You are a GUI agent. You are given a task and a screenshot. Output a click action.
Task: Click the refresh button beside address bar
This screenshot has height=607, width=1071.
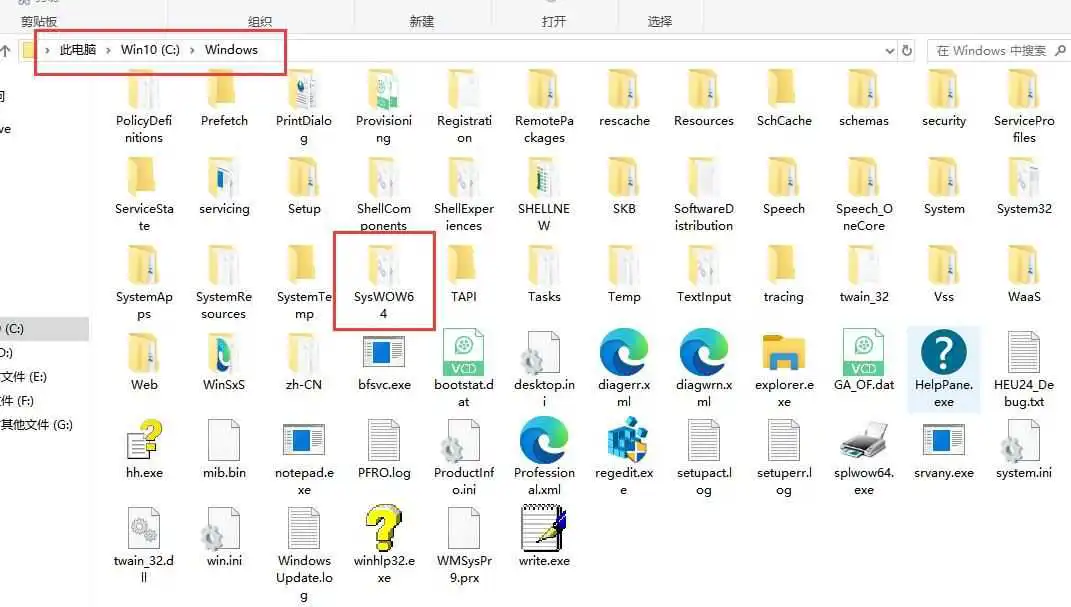907,51
